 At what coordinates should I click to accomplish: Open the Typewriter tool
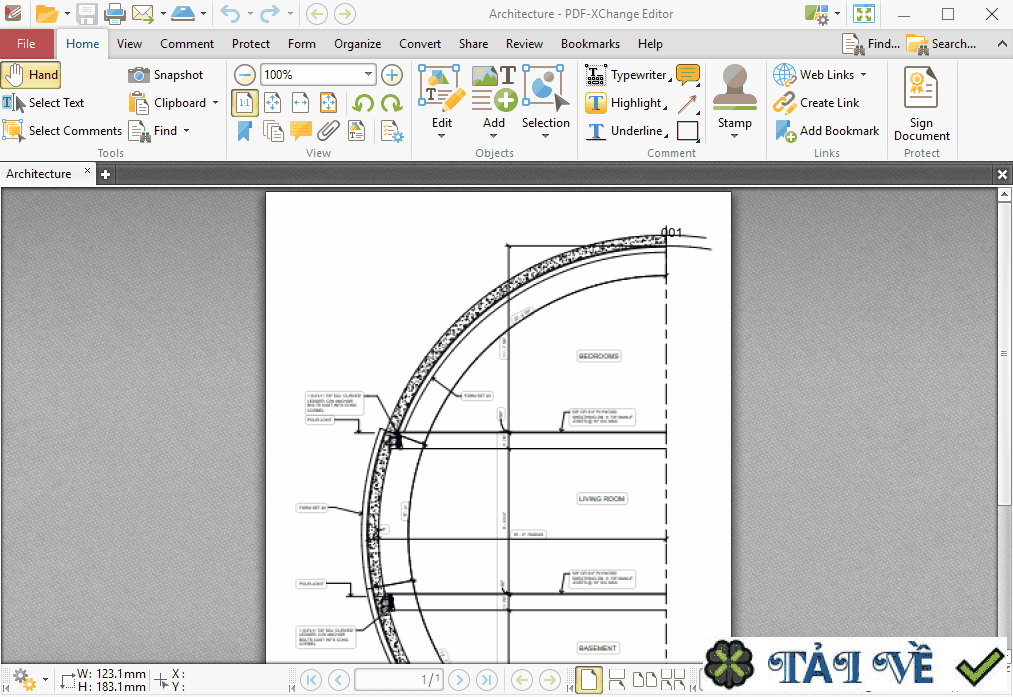tap(637, 74)
